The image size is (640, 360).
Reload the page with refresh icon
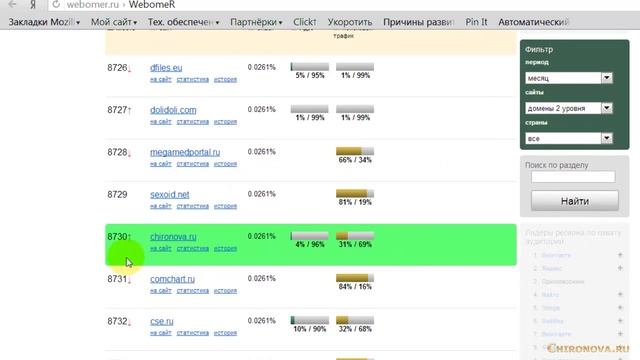[x=56, y=4]
